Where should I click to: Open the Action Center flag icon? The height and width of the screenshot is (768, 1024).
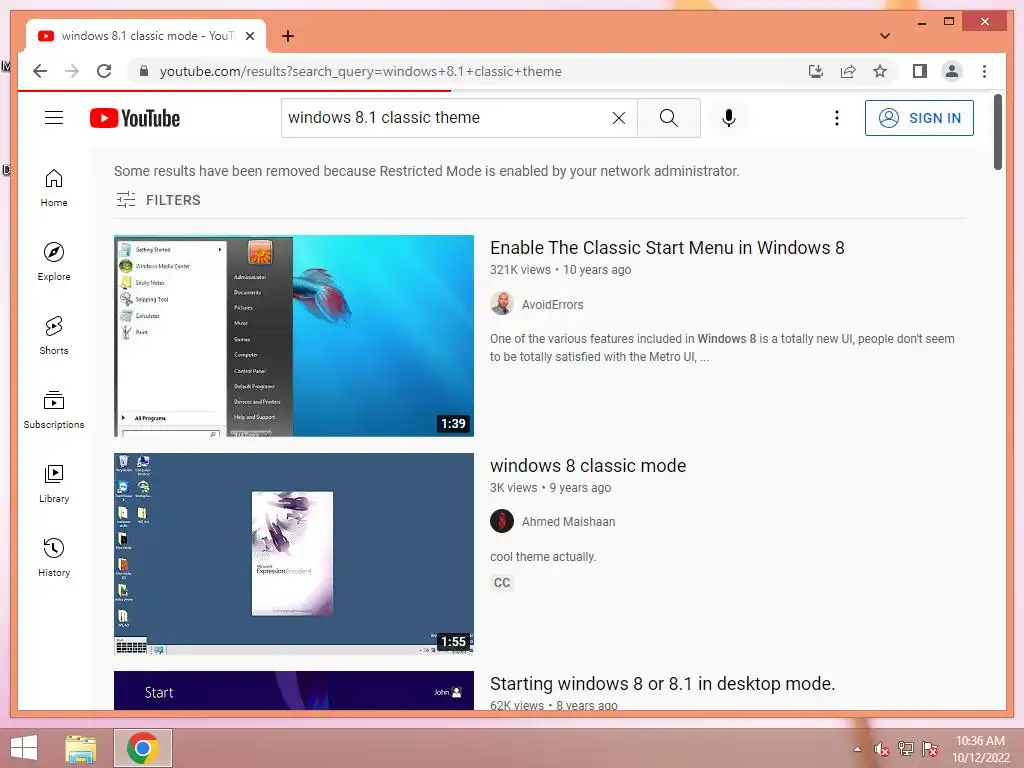click(930, 749)
